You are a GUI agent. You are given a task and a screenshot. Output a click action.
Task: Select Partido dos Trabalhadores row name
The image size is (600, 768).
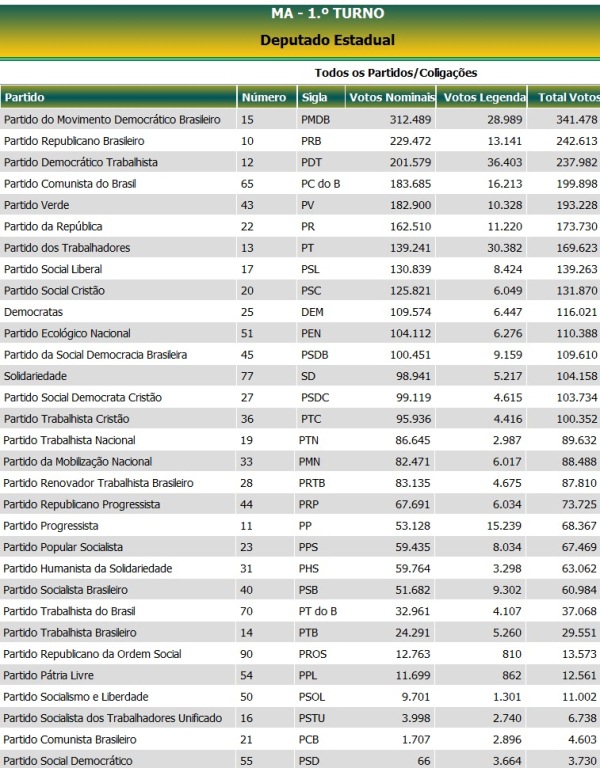coord(67,248)
